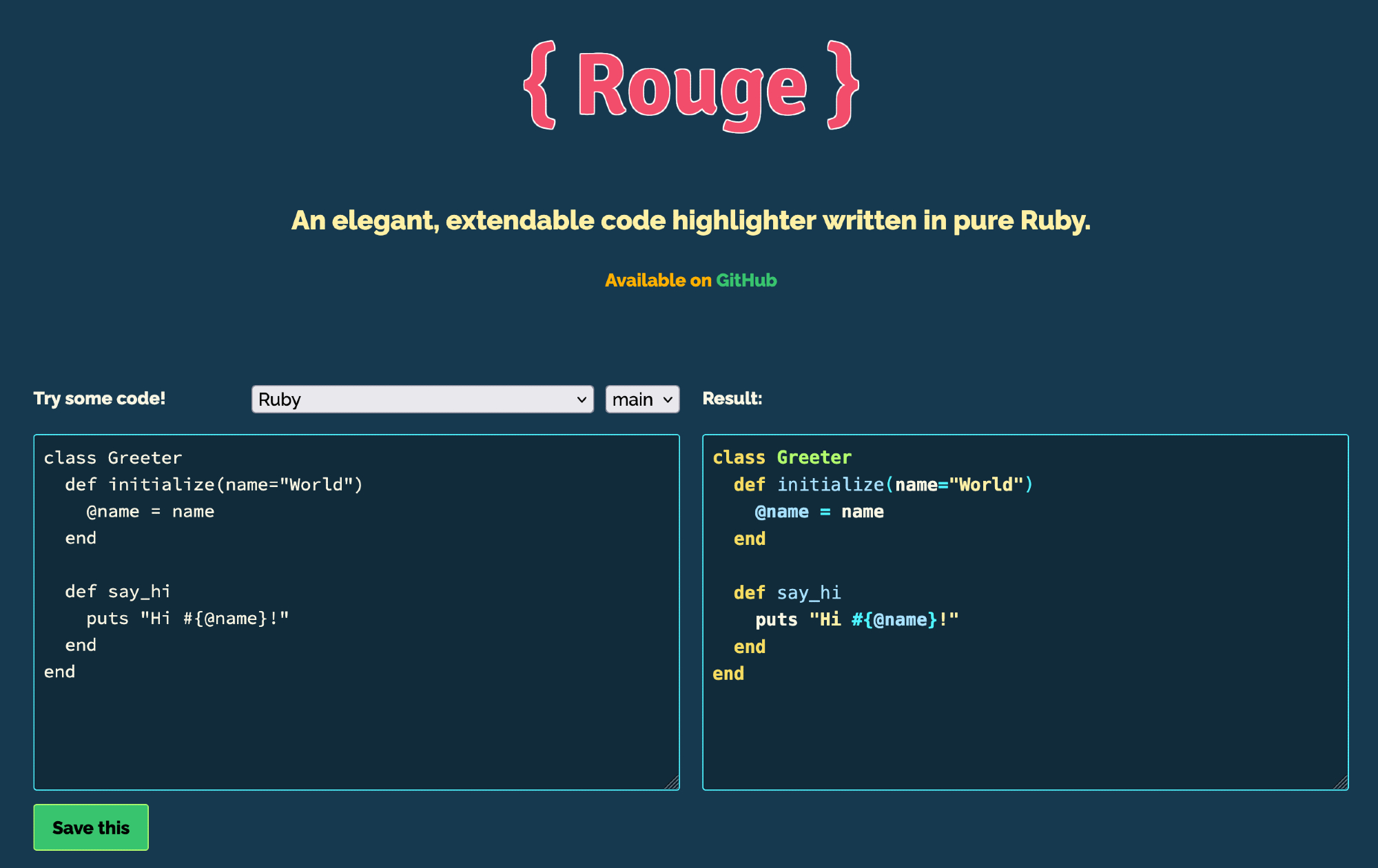
Task: Click the resize handle on the code textarea
Action: pos(672,783)
